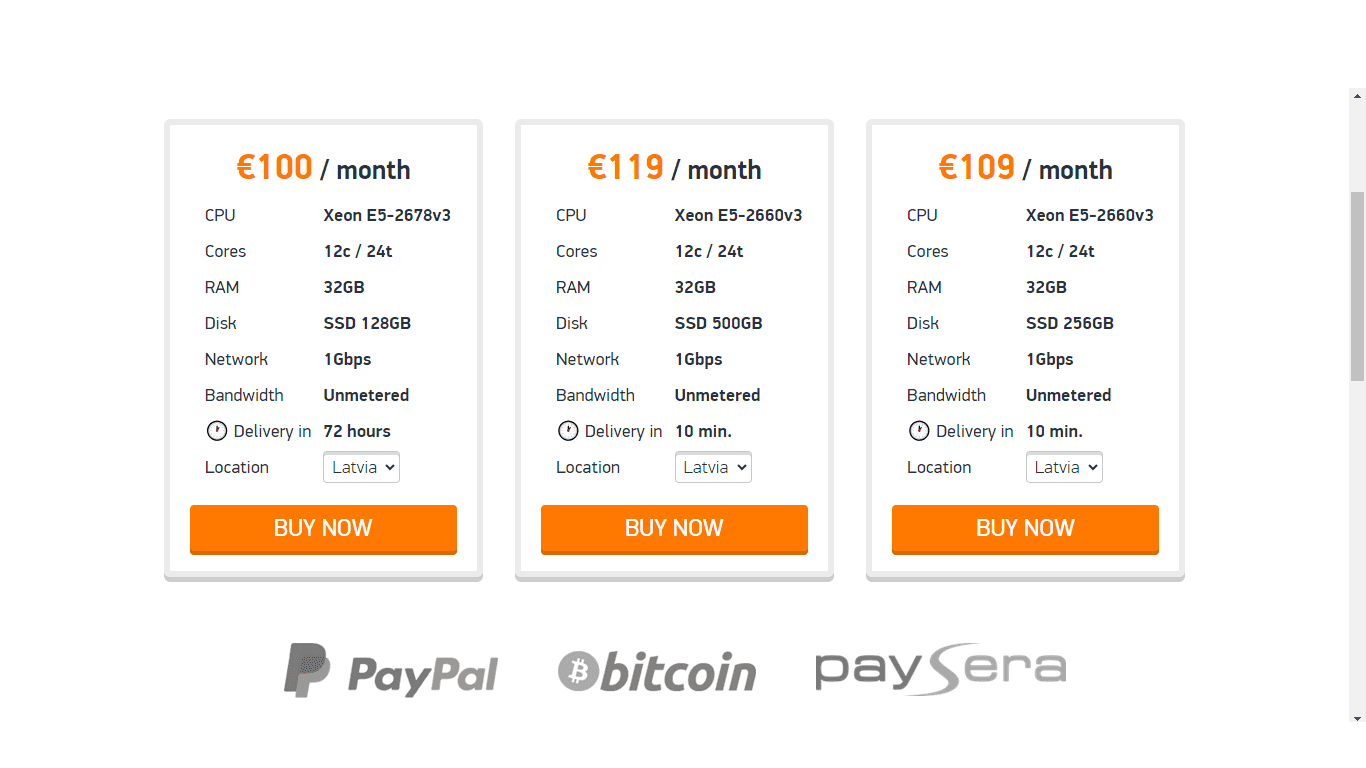The width and height of the screenshot is (1366, 768).
Task: Click the clock icon in the €100 plan
Action: (217, 431)
